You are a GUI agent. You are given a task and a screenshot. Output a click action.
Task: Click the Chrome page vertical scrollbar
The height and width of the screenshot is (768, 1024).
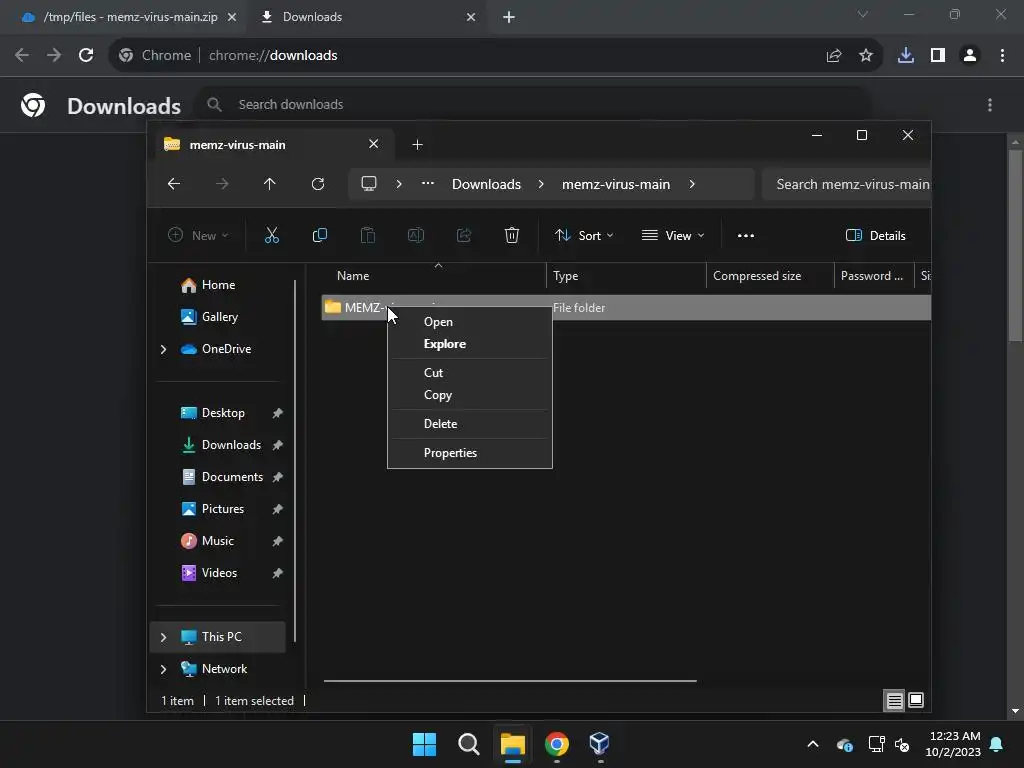(x=1015, y=245)
